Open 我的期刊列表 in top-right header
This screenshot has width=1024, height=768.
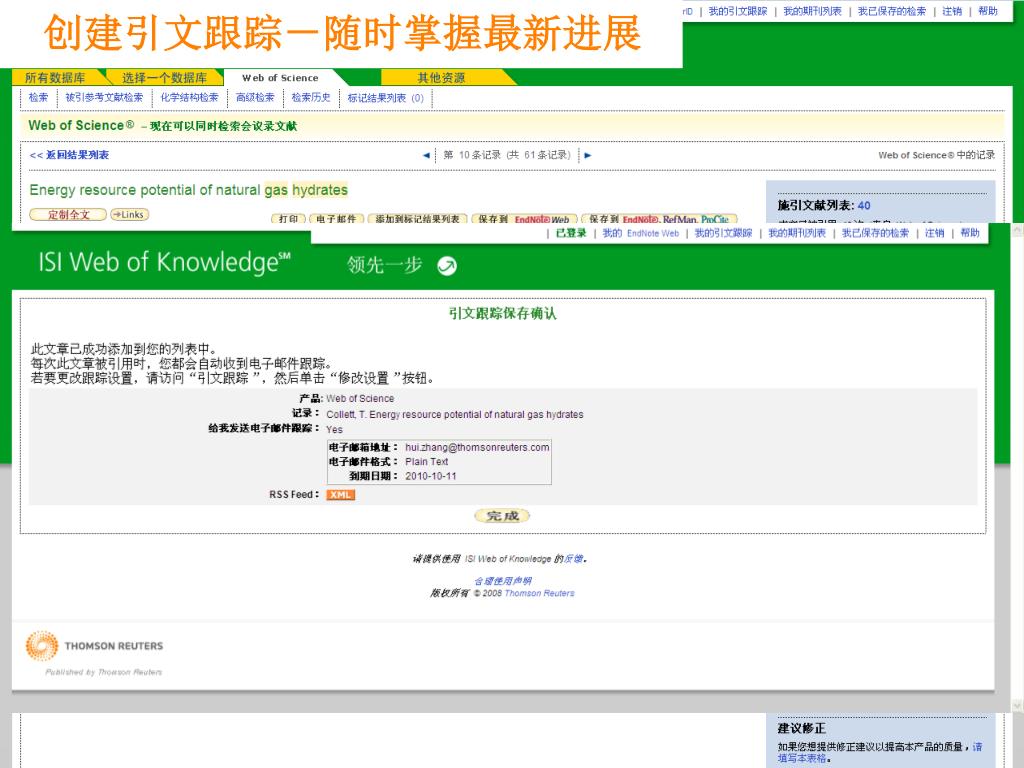[812, 11]
